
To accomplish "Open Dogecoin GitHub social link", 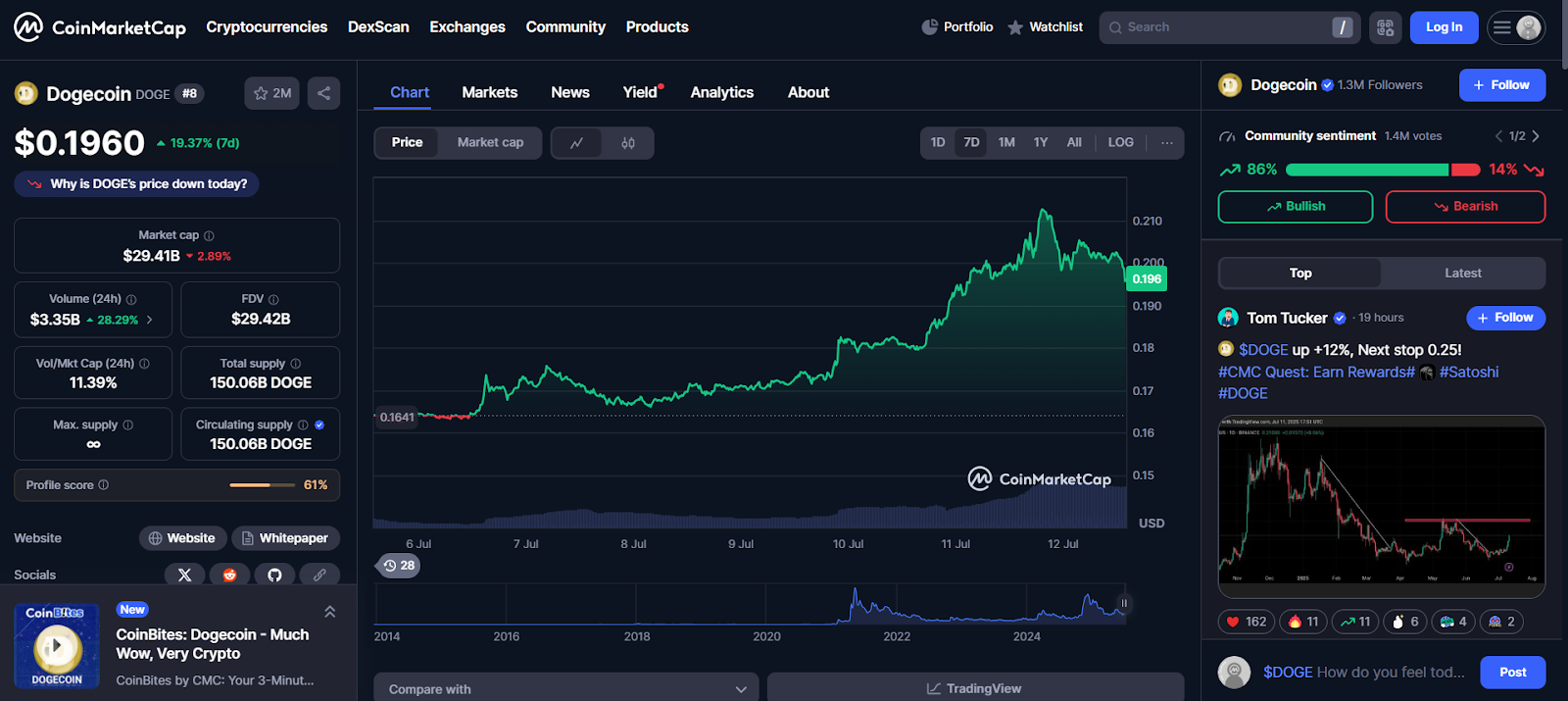I will [x=274, y=576].
